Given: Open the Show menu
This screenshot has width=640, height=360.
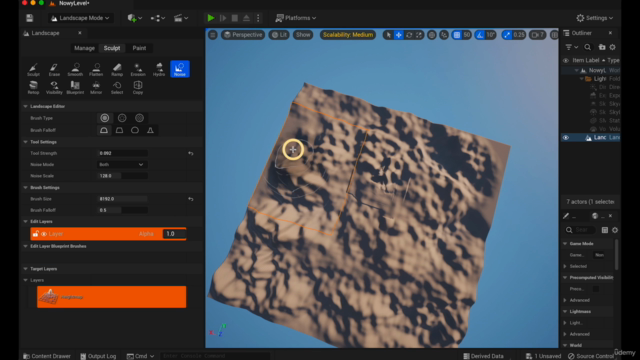Looking at the screenshot, I should pyautogui.click(x=303, y=35).
